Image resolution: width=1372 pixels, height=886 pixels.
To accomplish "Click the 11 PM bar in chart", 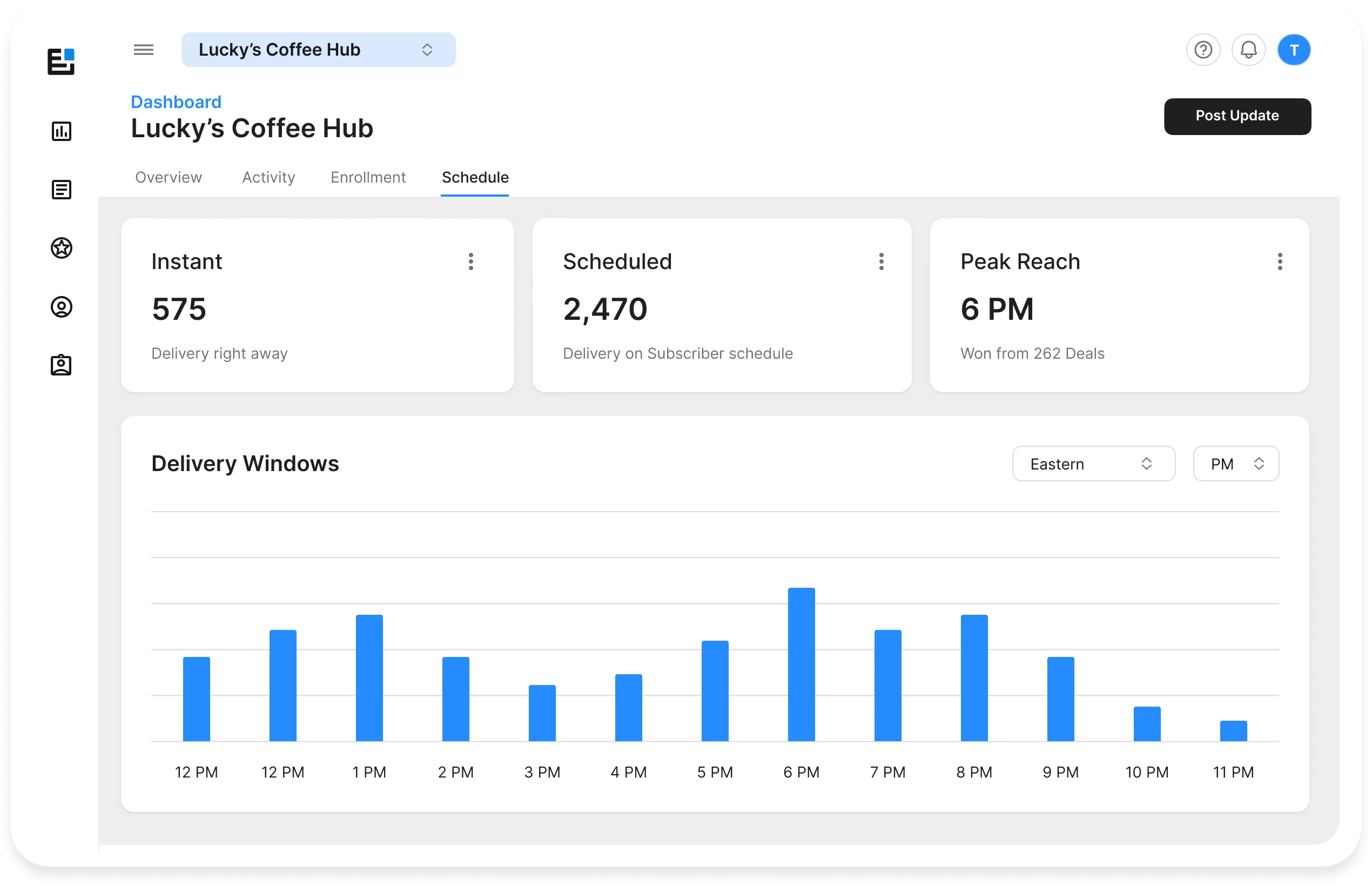I will click(1233, 730).
